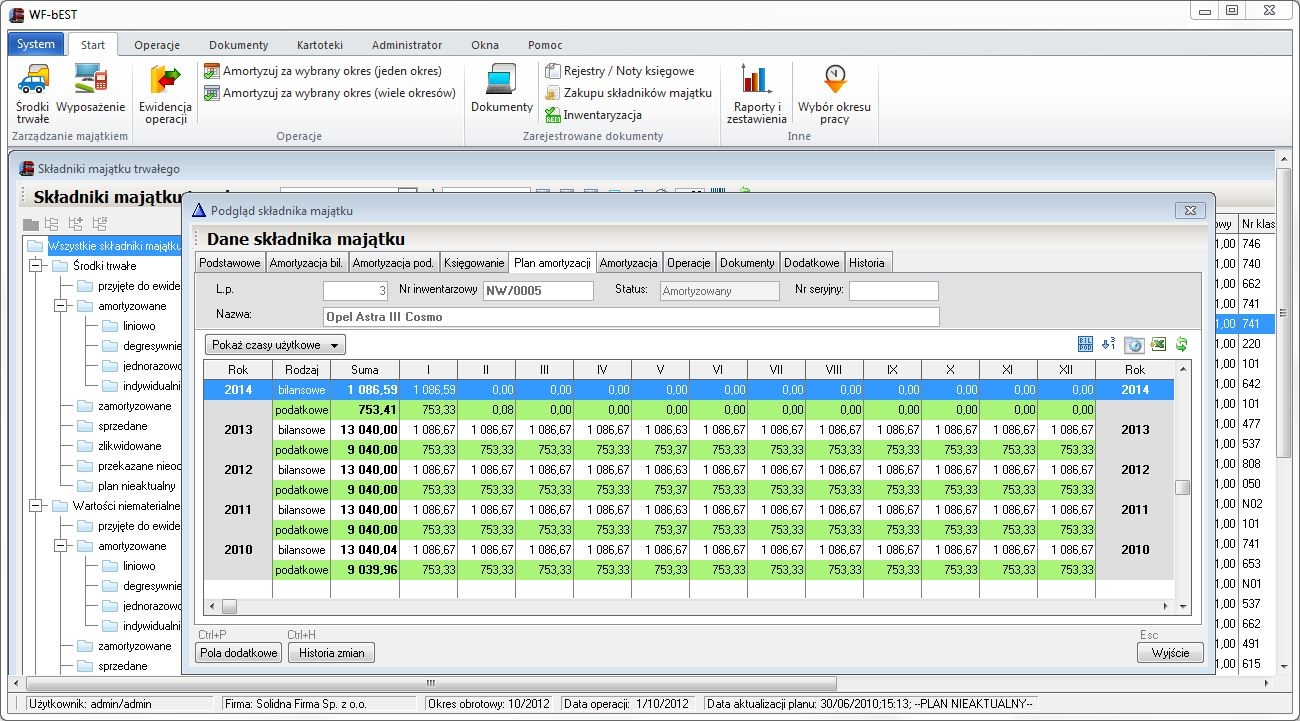
Task: Collapse amortyzowane under Środki trwałe
Action: click(62, 306)
